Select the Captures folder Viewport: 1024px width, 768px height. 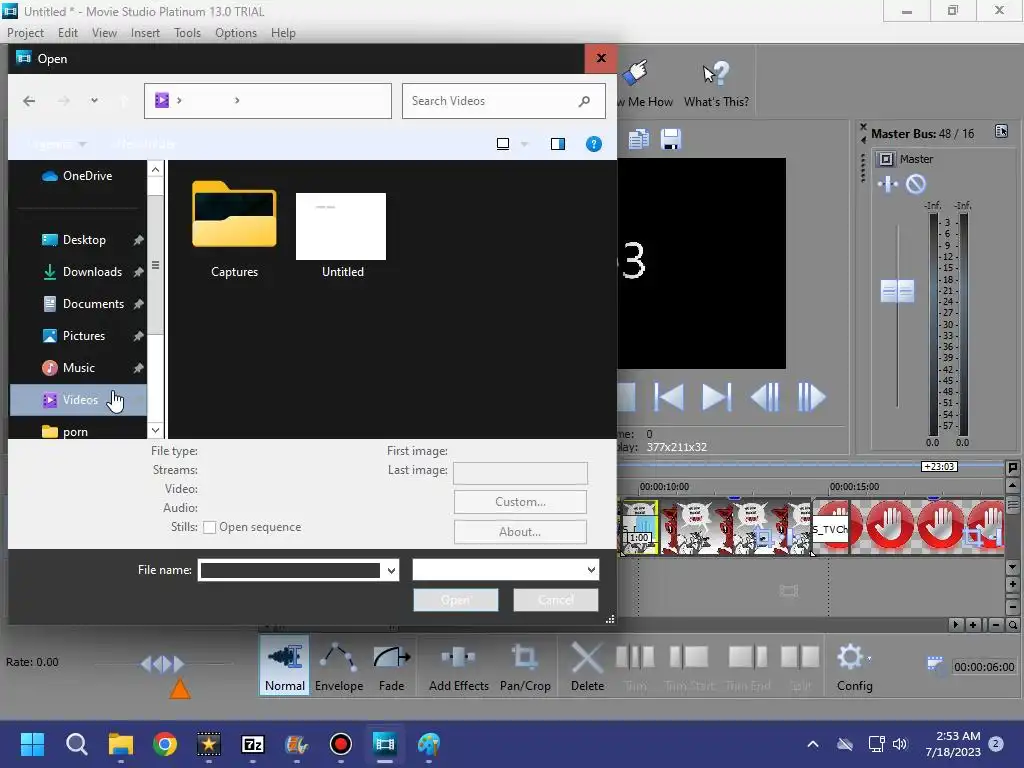234,229
